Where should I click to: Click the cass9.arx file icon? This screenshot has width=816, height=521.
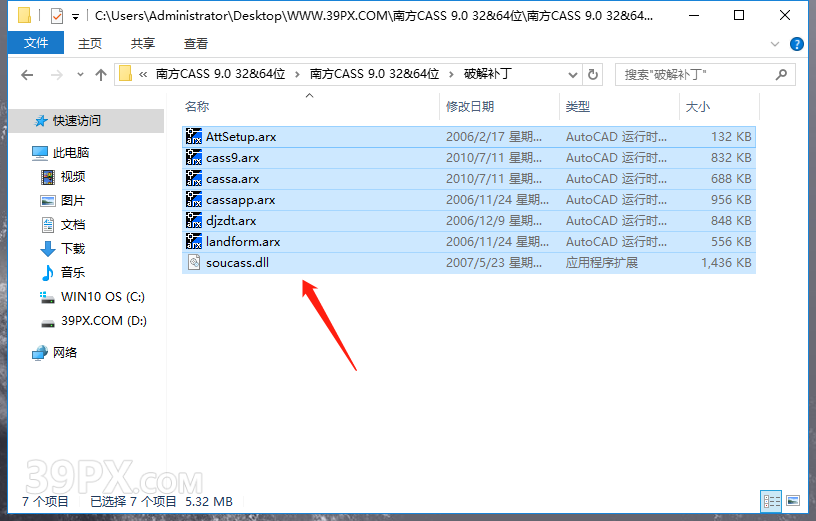point(194,157)
